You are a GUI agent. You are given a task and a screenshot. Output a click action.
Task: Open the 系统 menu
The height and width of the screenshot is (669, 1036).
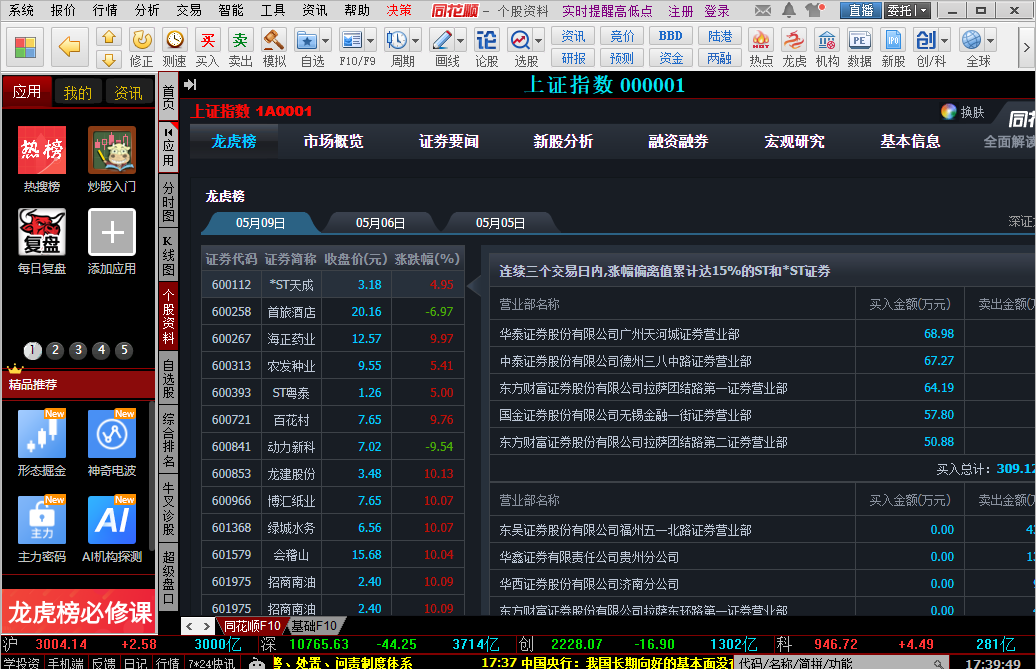pos(21,11)
